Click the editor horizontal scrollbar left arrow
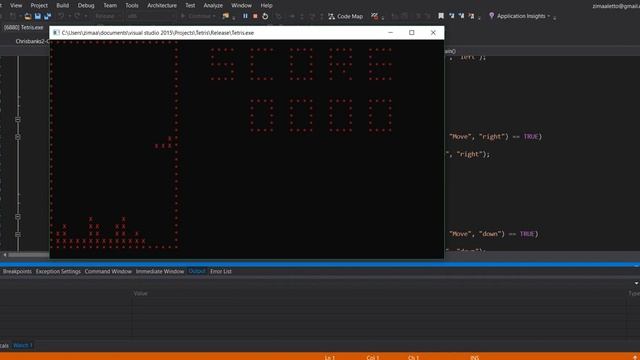Screen dimensions: 640x360 point(5,255)
